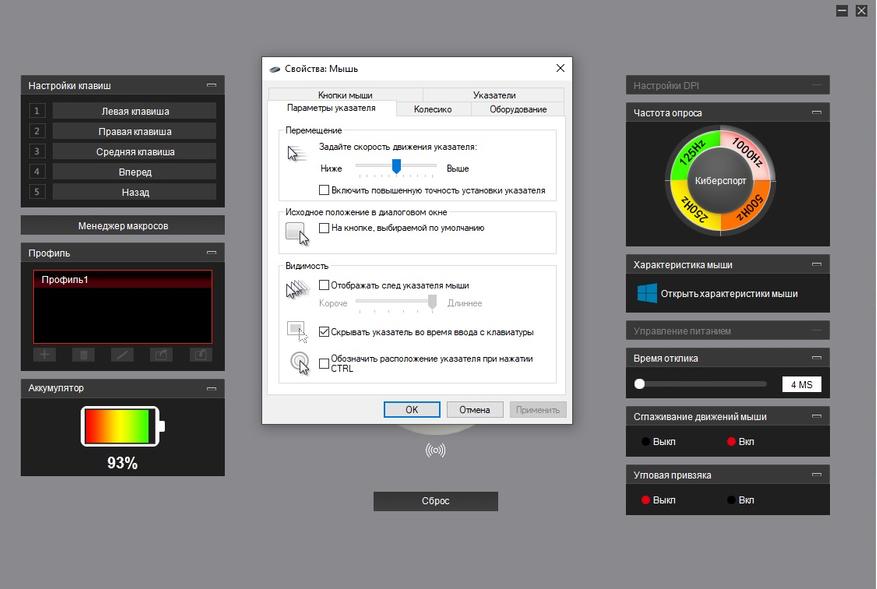Click the response time slider knob
The width and height of the screenshot is (877, 589).
tap(639, 384)
